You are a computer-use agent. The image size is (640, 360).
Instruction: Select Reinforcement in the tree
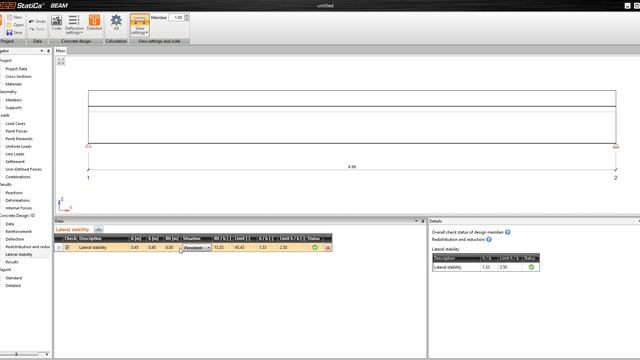(18, 231)
